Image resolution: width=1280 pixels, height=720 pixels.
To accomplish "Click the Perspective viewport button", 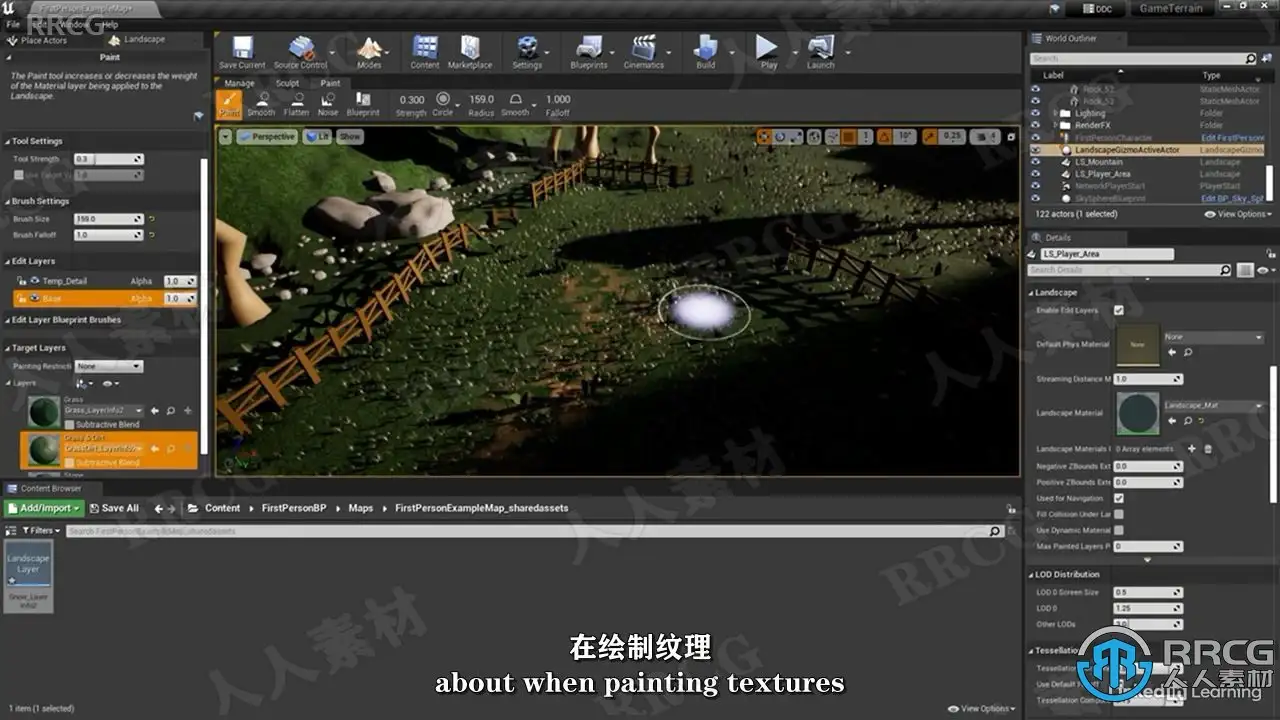I will 267,136.
